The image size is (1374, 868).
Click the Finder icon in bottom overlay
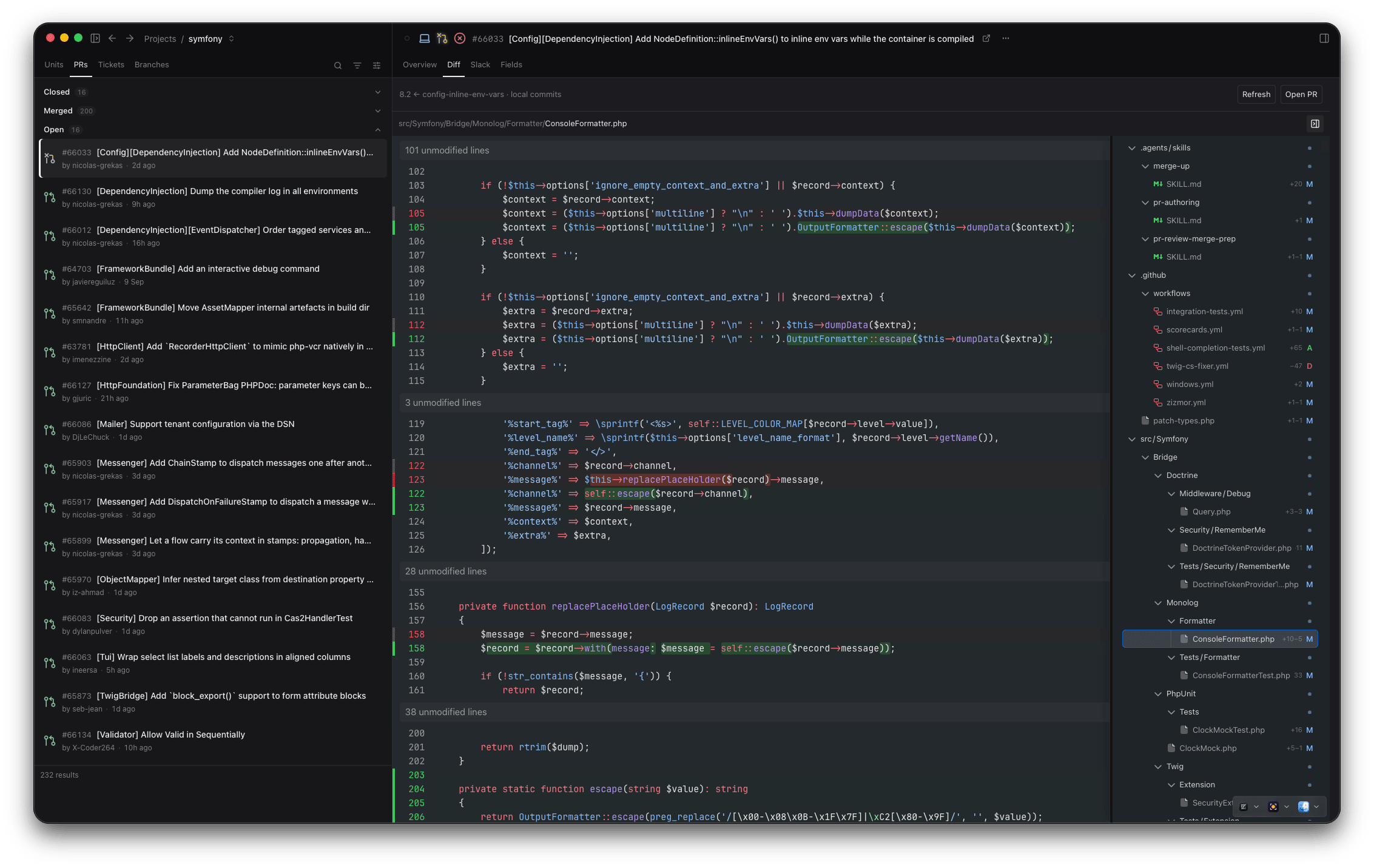[1304, 807]
